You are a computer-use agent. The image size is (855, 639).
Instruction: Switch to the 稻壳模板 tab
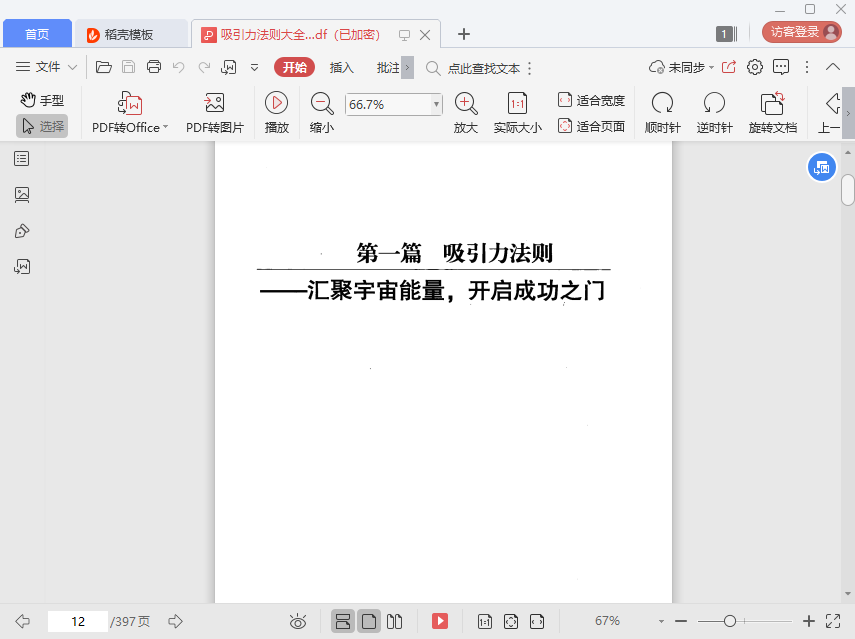[x=128, y=34]
